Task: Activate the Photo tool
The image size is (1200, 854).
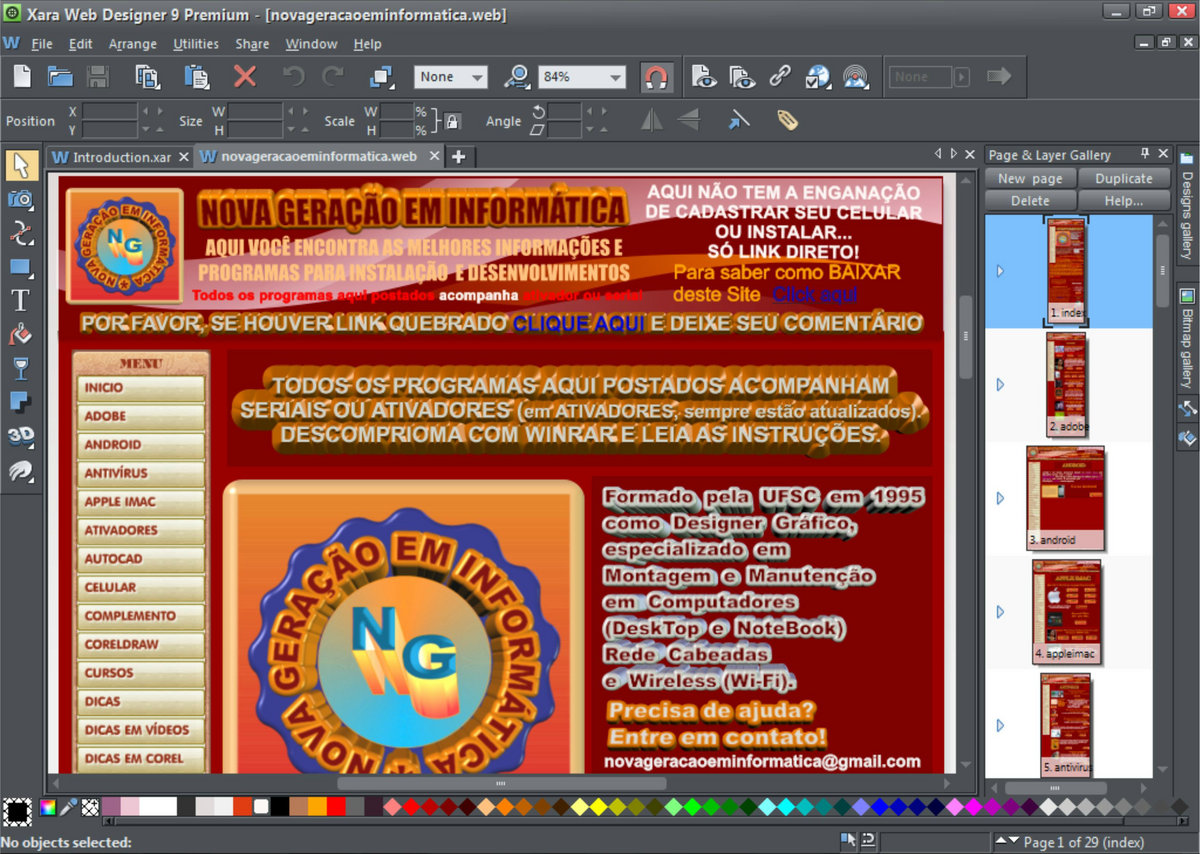Action: (22, 199)
